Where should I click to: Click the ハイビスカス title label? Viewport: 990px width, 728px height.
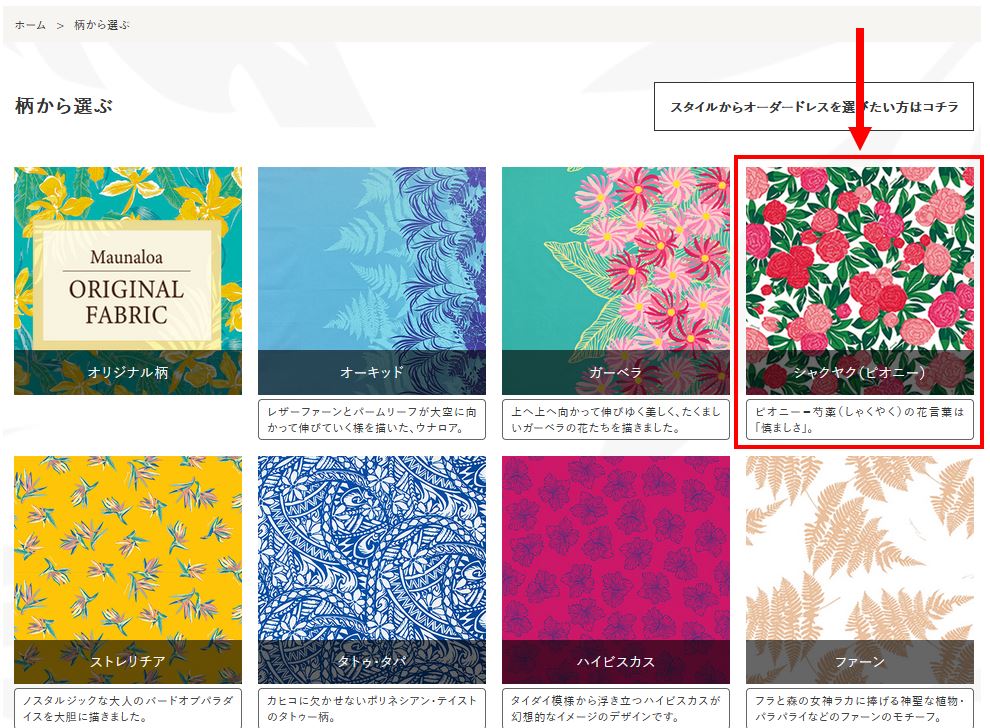616,662
